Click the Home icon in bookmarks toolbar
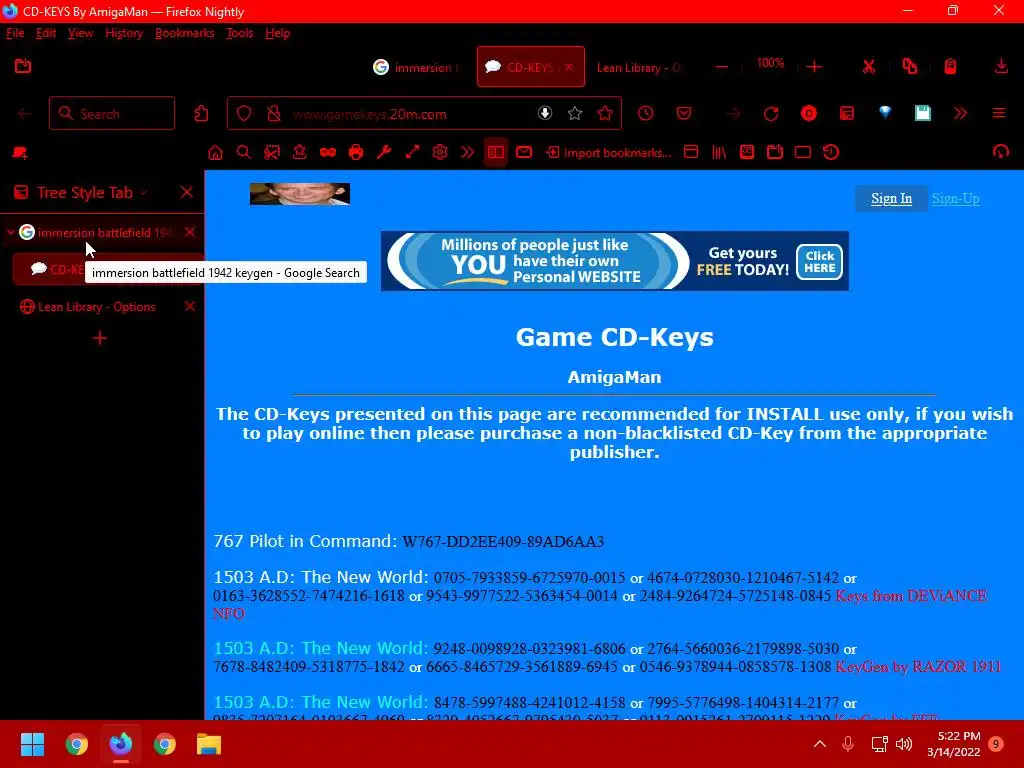This screenshot has height=768, width=1024. click(215, 153)
